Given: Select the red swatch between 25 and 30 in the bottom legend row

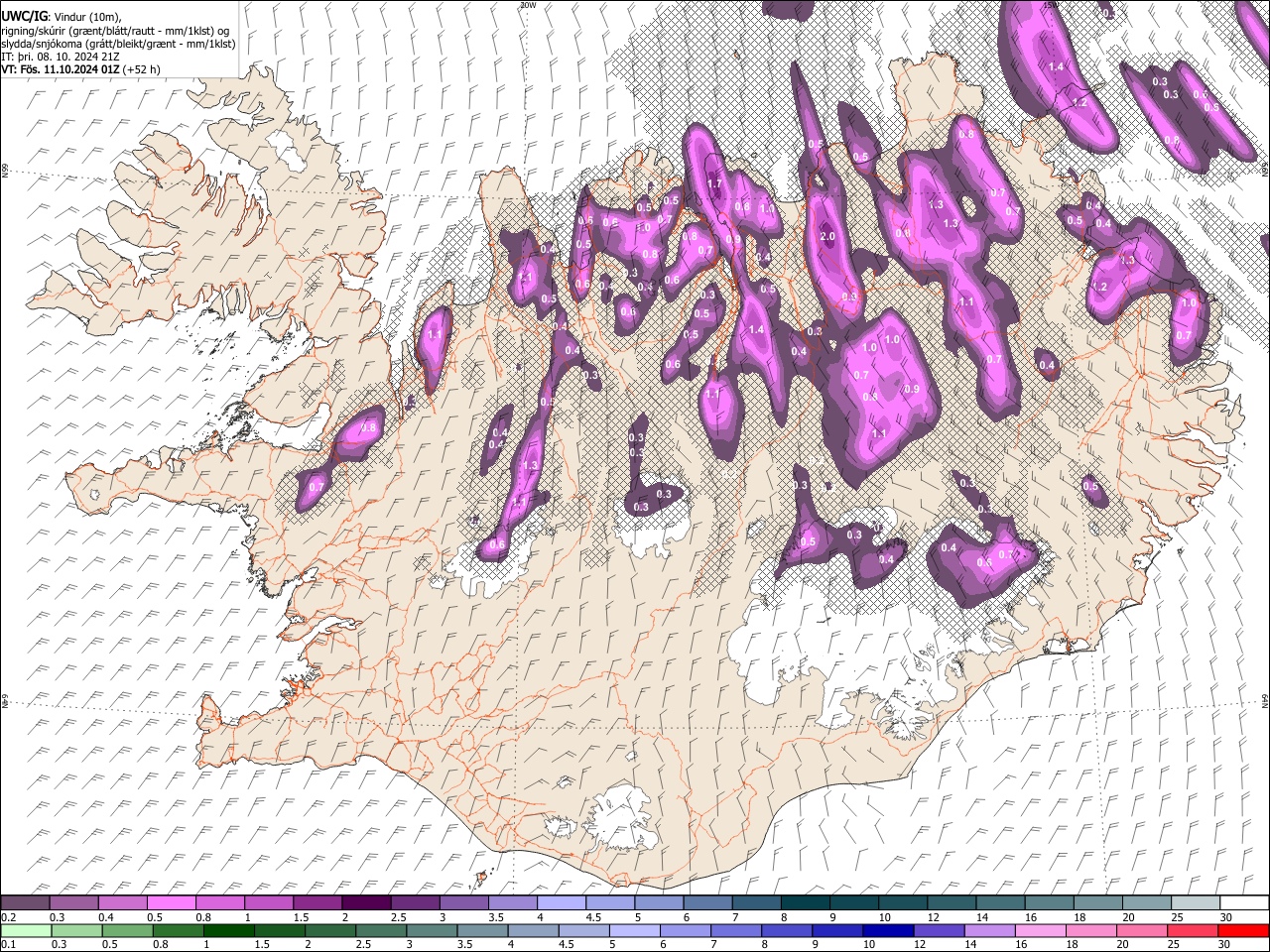Looking at the screenshot, I should tap(1194, 930).
